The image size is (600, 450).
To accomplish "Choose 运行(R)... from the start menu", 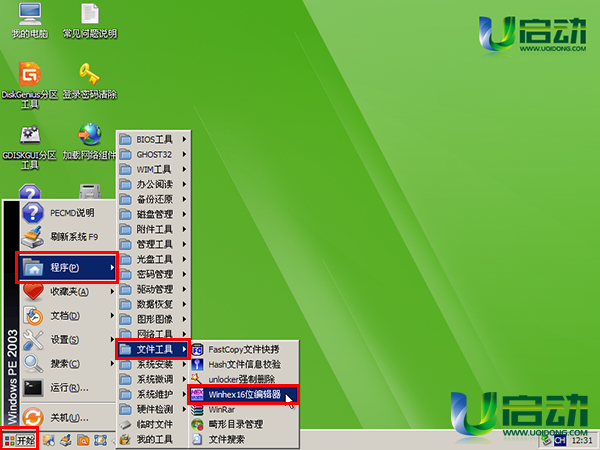I will pyautogui.click(x=68, y=388).
